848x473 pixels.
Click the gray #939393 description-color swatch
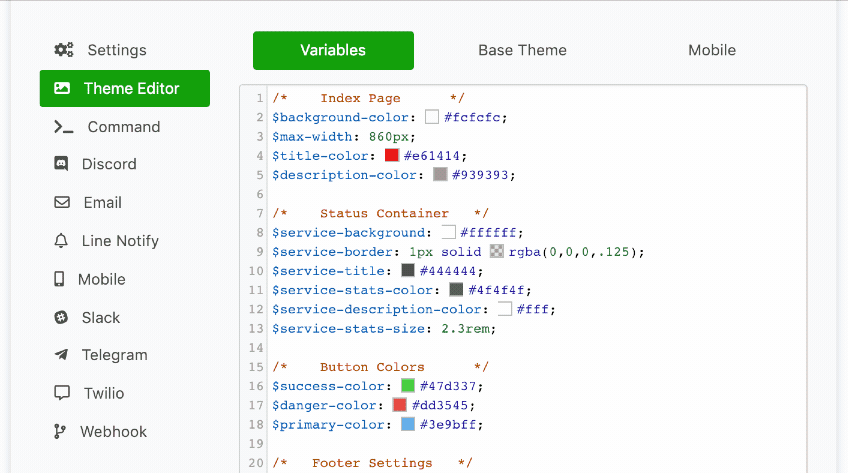(440, 175)
